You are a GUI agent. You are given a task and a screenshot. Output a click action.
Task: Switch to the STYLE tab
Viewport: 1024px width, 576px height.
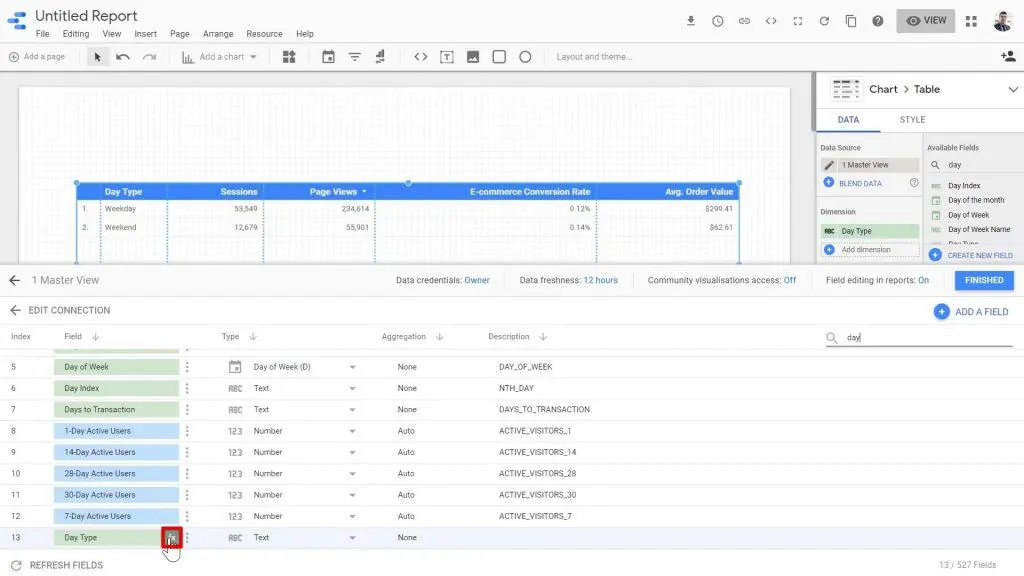[911, 119]
